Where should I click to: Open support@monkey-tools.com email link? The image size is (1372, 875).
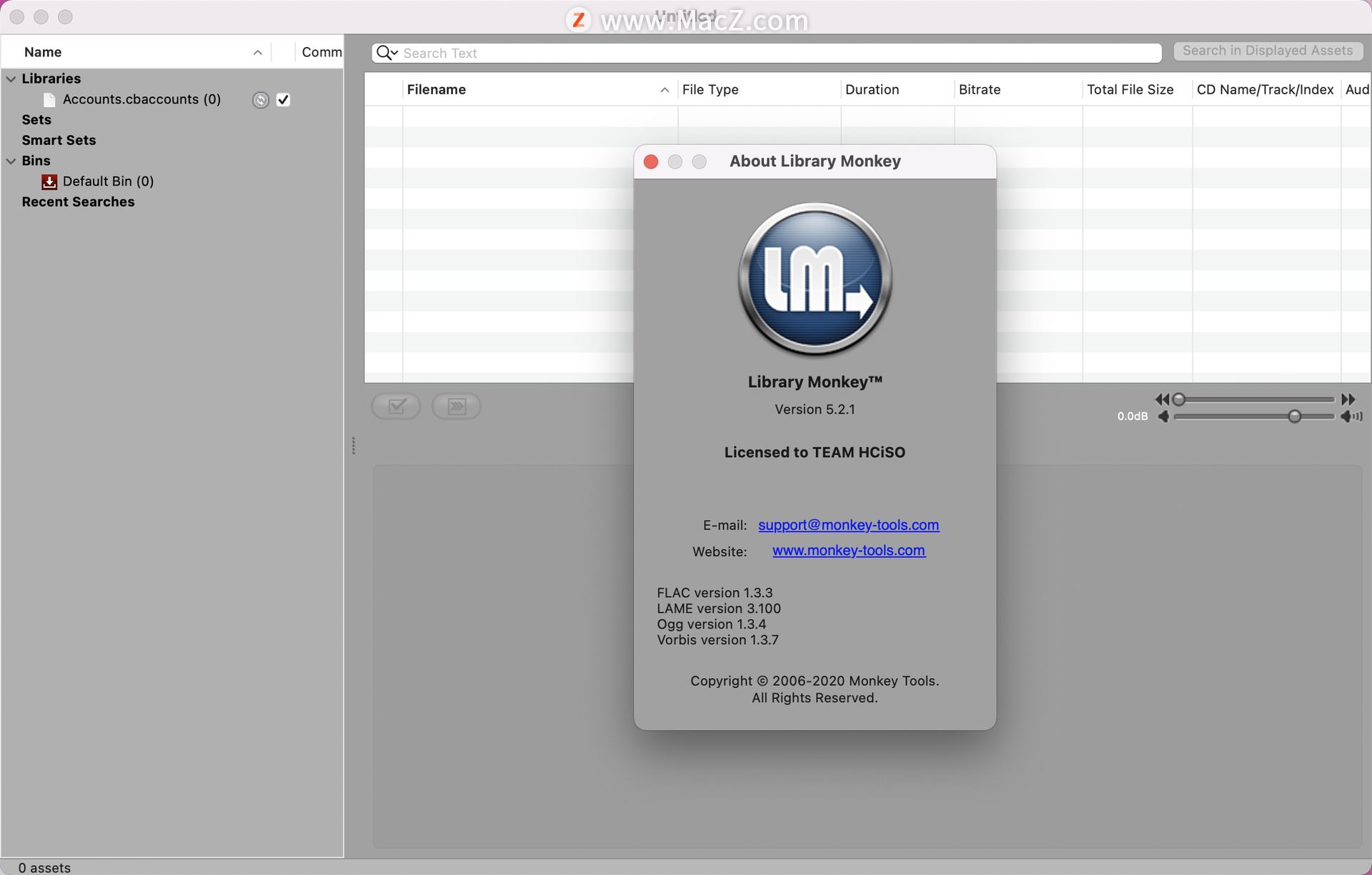[848, 524]
